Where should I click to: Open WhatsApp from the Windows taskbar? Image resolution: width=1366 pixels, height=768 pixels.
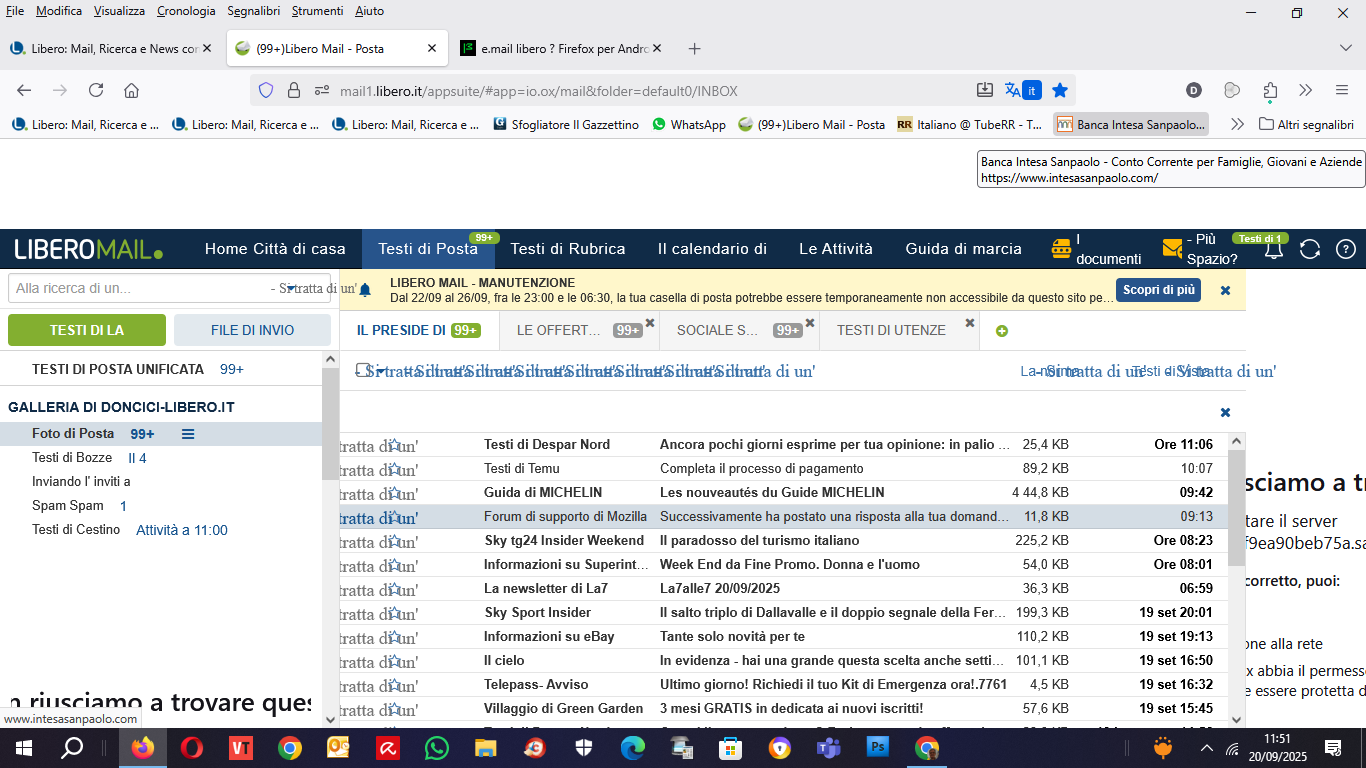point(437,748)
